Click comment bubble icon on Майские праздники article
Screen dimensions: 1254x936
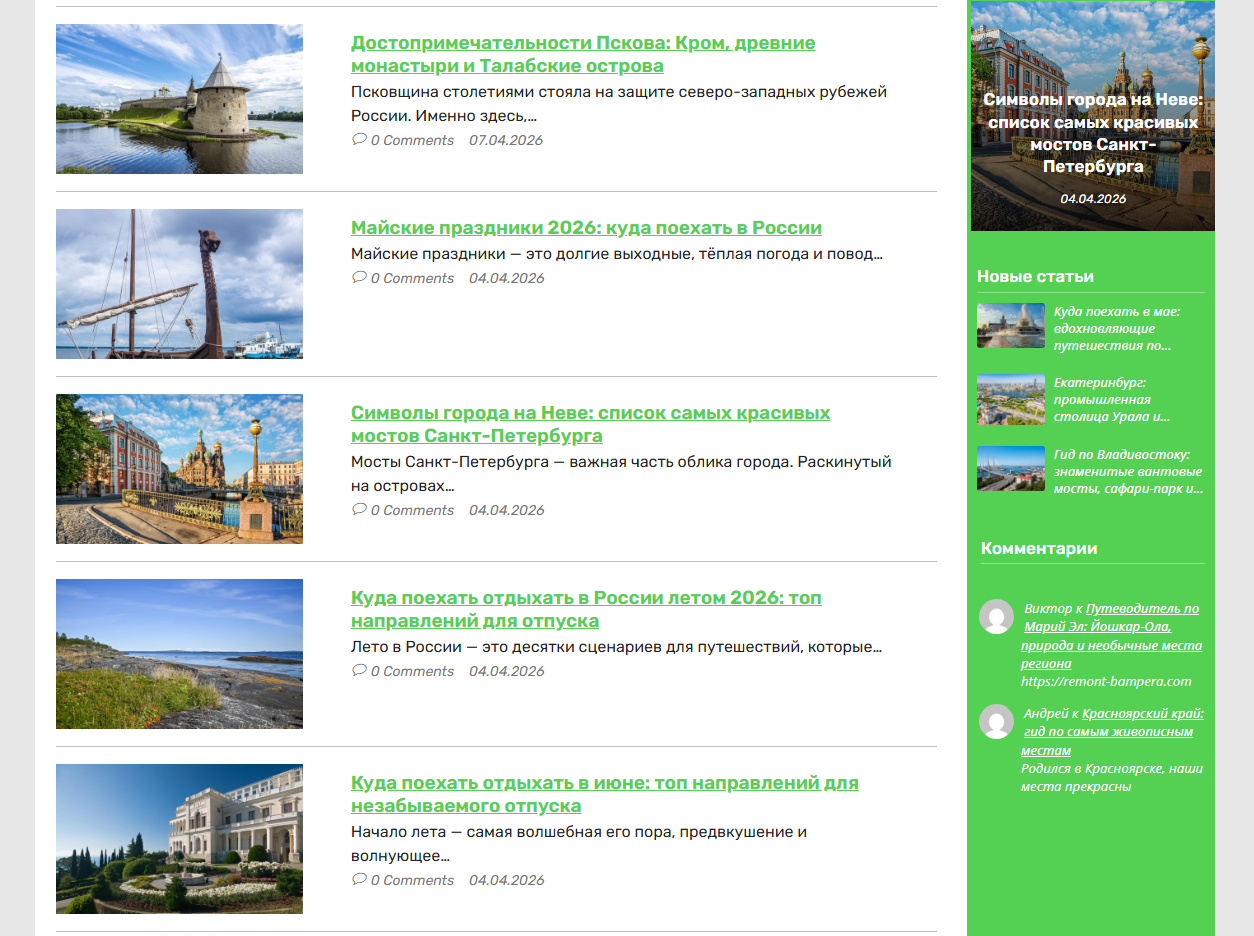359,278
